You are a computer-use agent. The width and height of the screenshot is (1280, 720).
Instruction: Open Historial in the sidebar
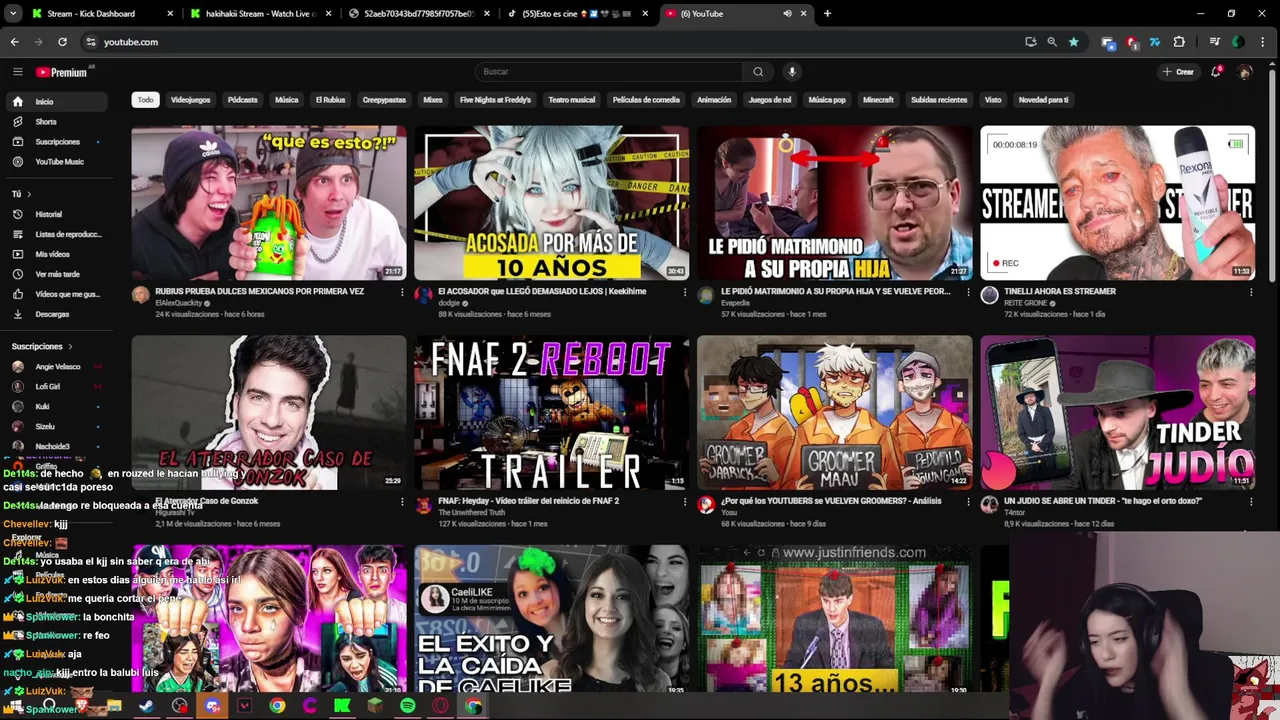[x=55, y=214]
